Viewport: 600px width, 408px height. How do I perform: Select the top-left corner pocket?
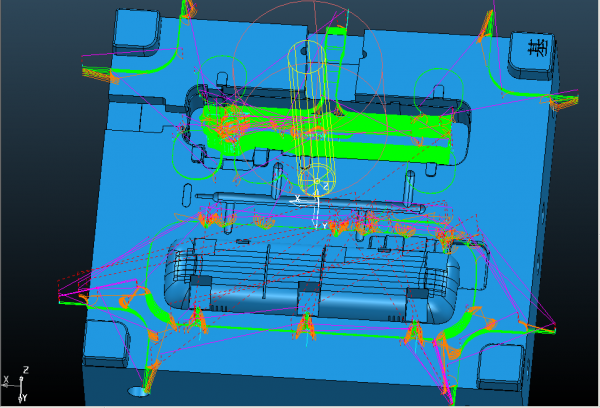[x=135, y=30]
